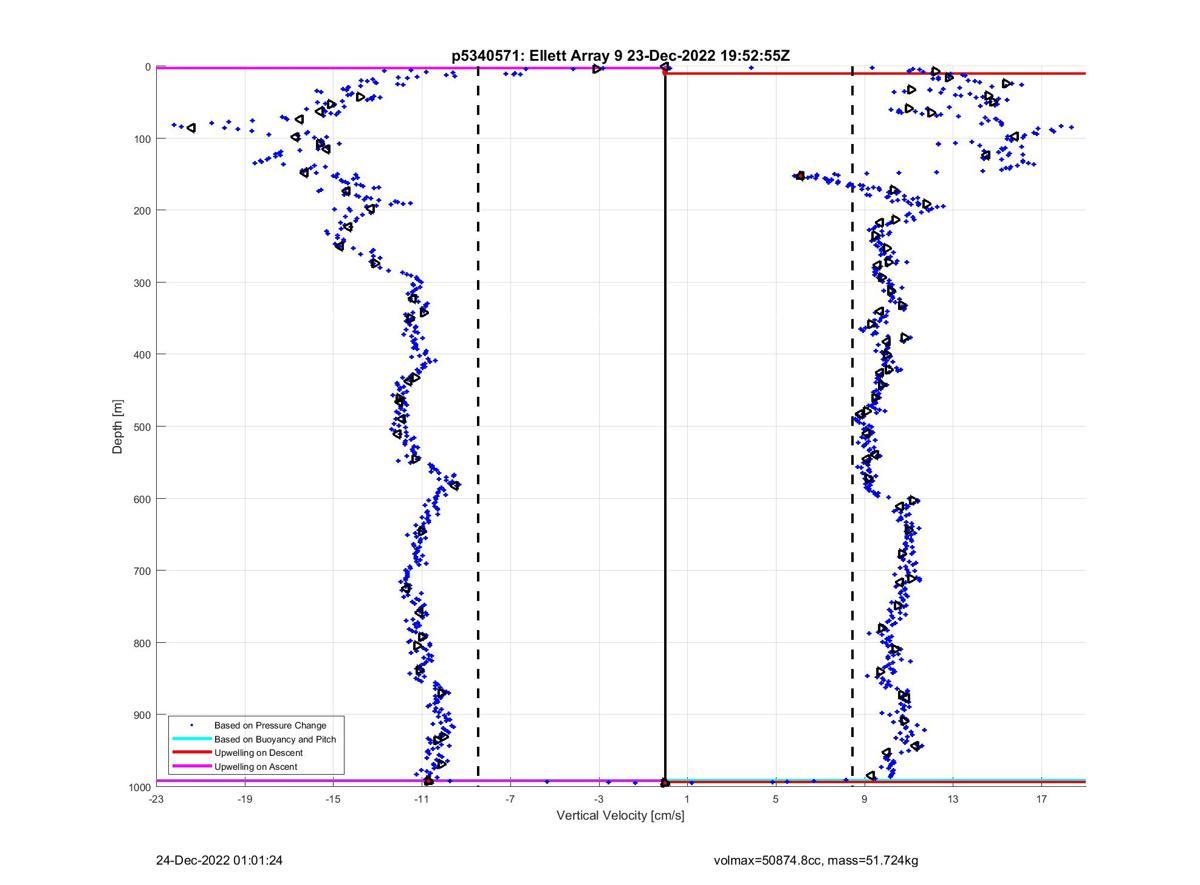Image resolution: width=1200 pixels, height=885 pixels.
Task: Click x-axis tick label '5'
Action: (x=775, y=799)
